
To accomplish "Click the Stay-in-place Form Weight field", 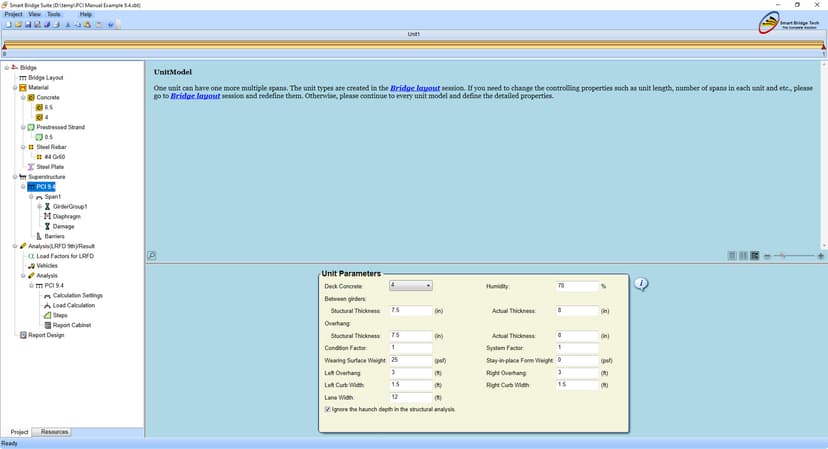I will pyautogui.click(x=577, y=360).
